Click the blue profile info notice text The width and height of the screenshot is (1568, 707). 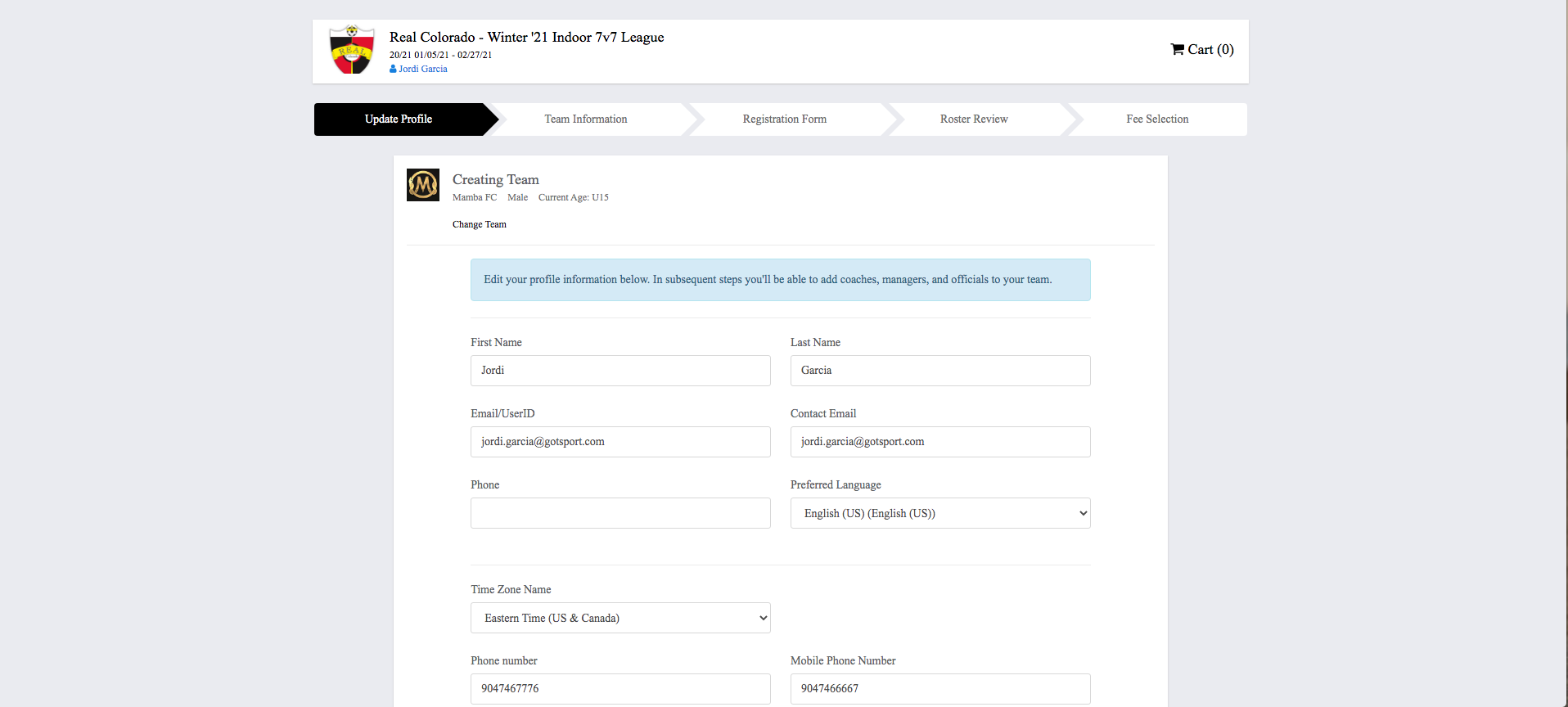tap(768, 280)
